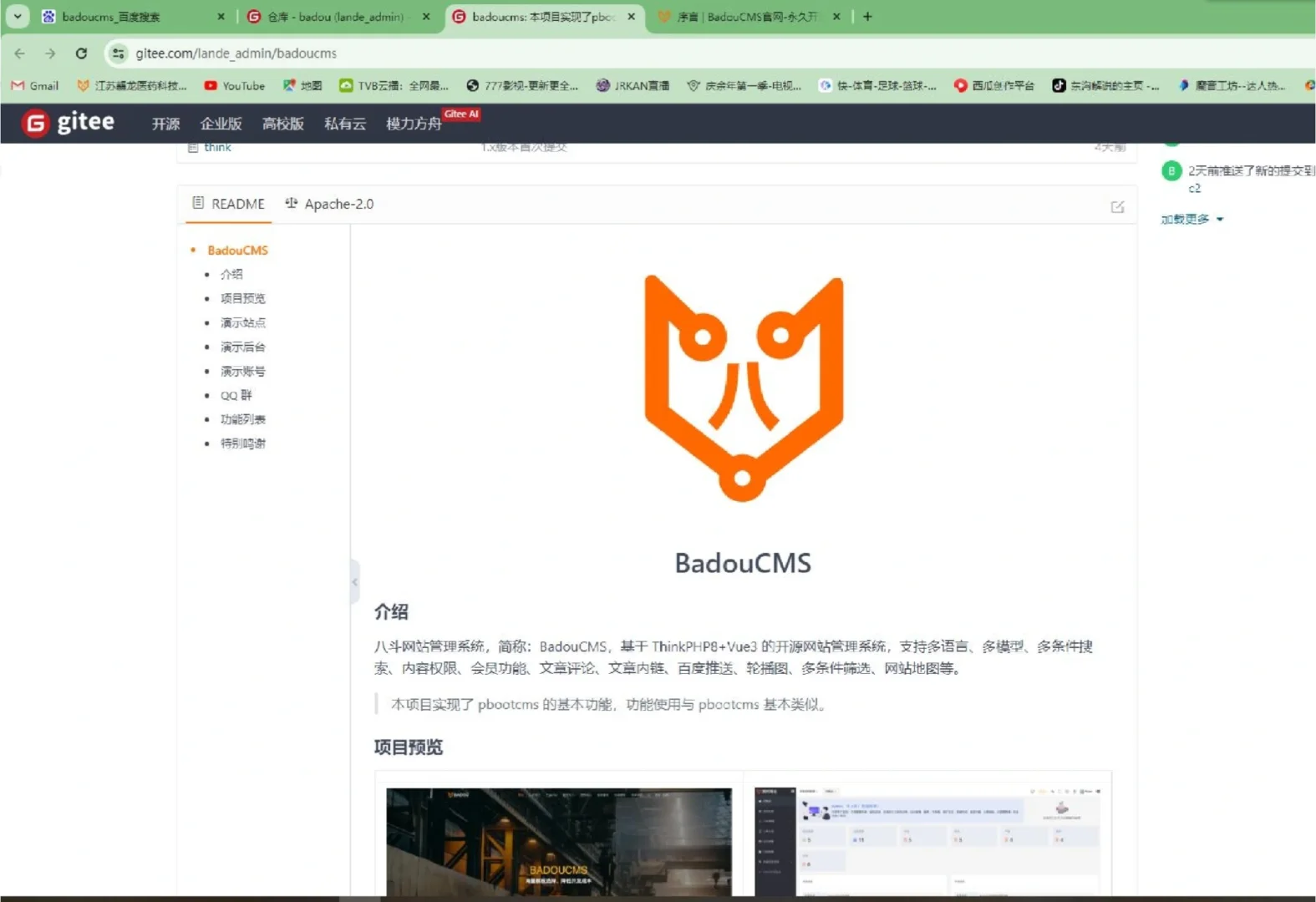Open the 魔音工坊 bookmark
Screen dimensions: 1316x902
click(x=1232, y=85)
